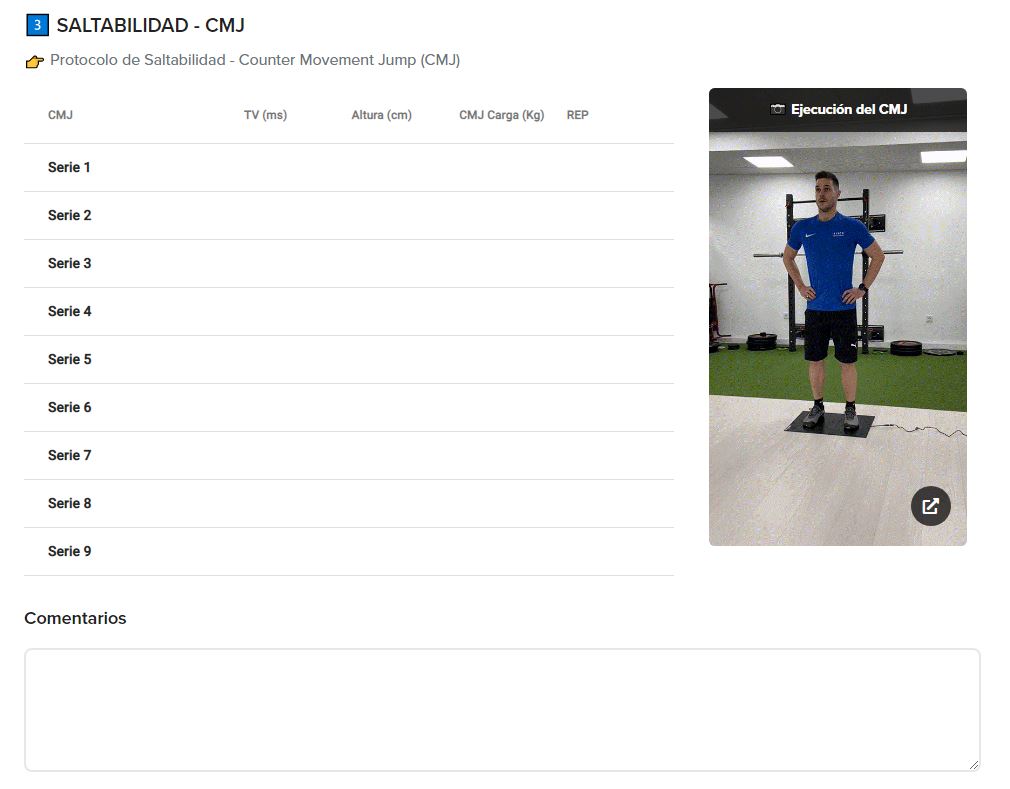Screen dimensions: 1010x789
Task: Click the Ejecución del CMJ caption bar
Action: click(x=837, y=110)
